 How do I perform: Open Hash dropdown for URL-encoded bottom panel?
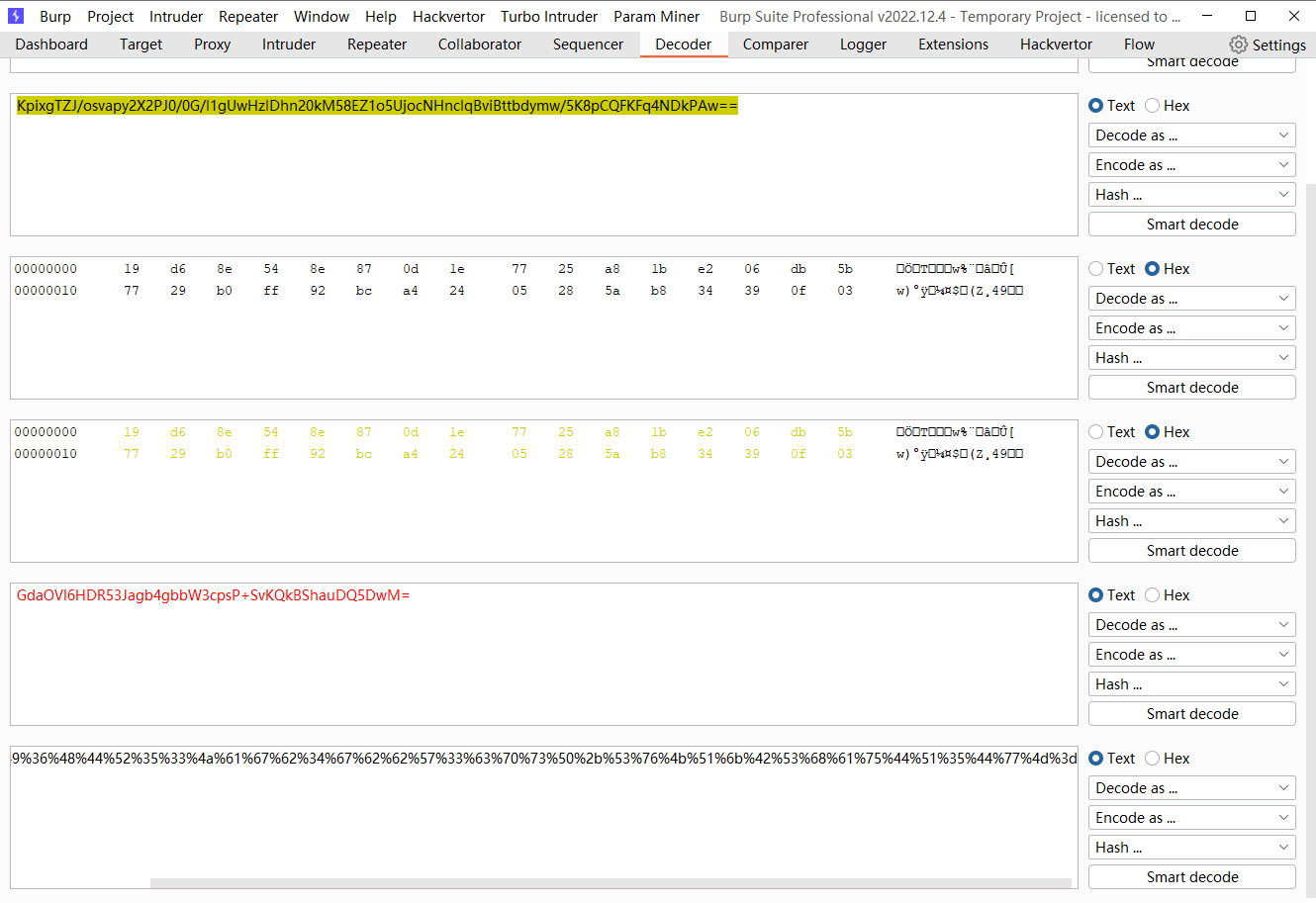pos(1192,848)
